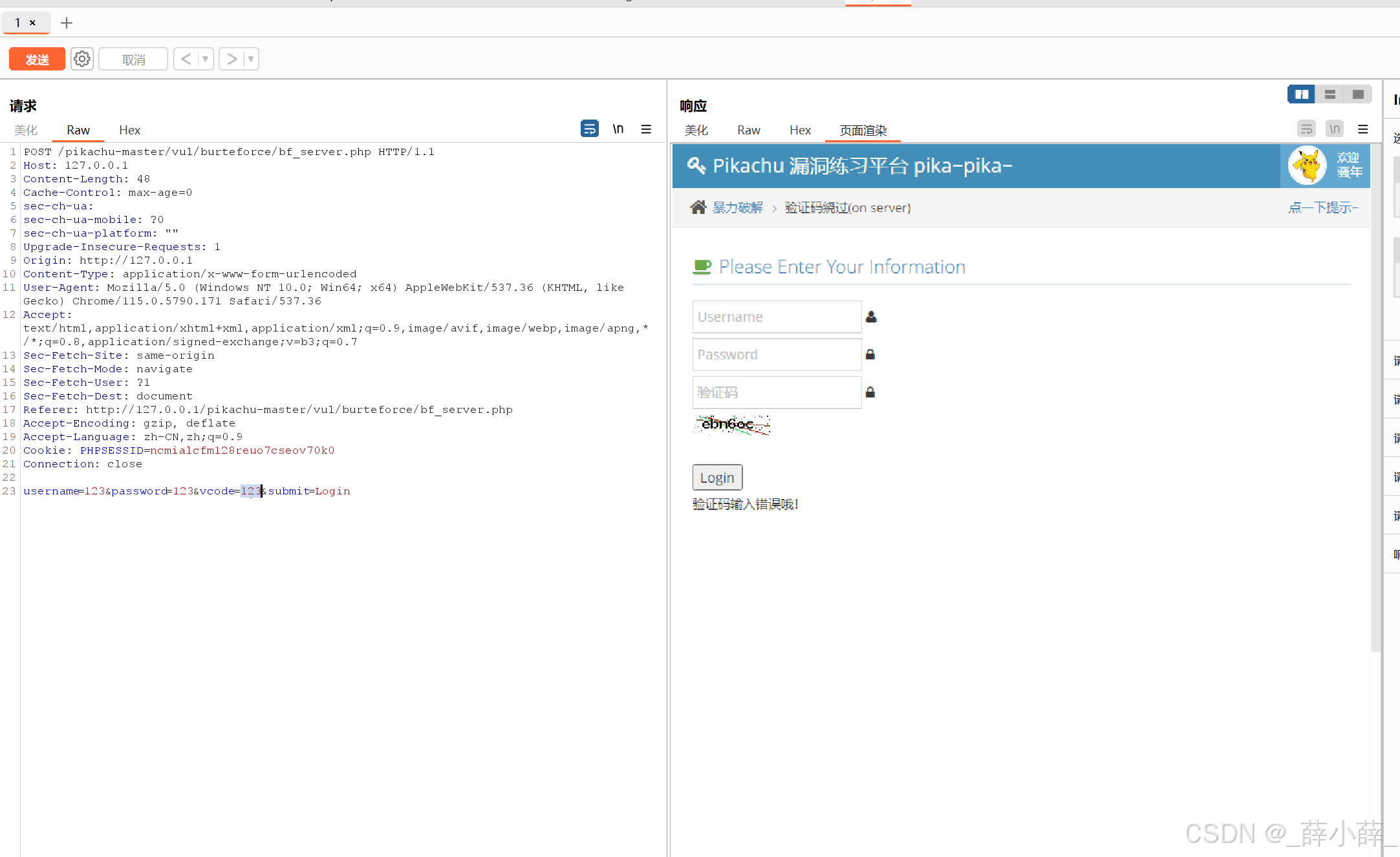Expand the forward history dropdown arrow

[251, 59]
